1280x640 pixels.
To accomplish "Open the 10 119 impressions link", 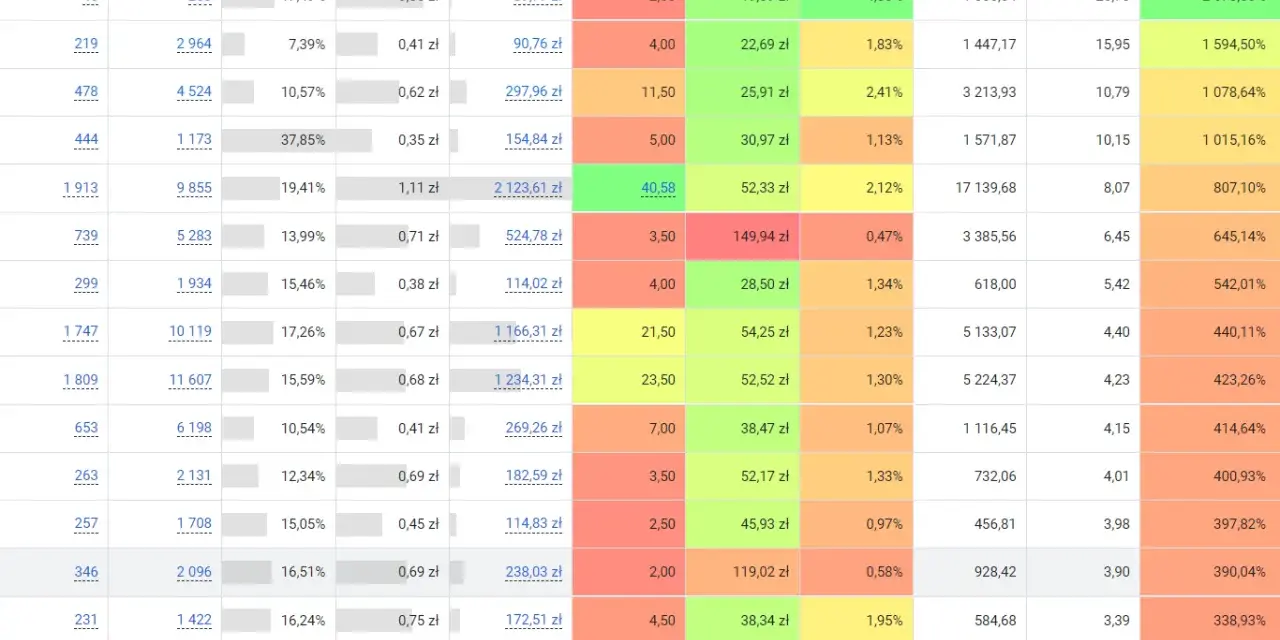I will tap(190, 332).
